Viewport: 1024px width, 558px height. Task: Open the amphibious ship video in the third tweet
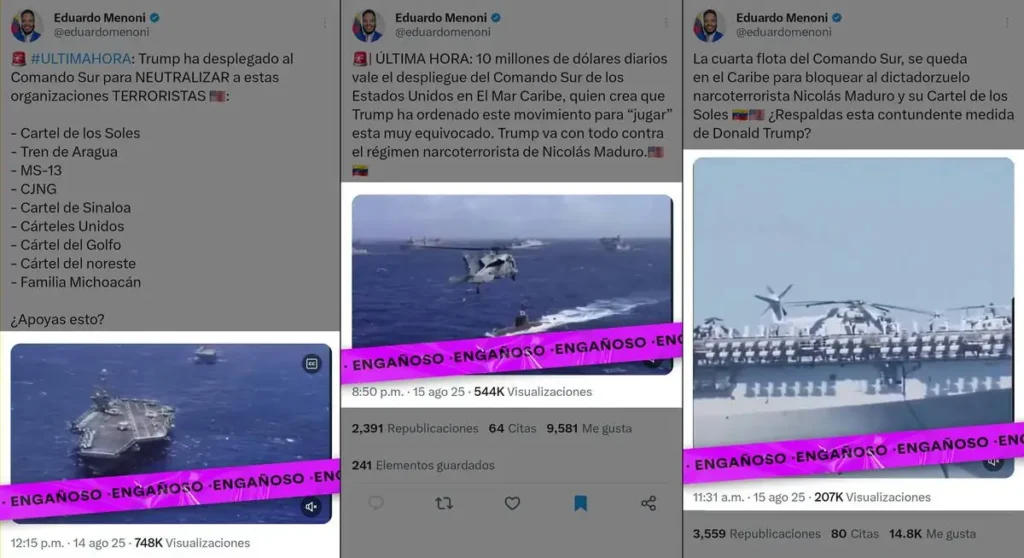[x=853, y=317]
